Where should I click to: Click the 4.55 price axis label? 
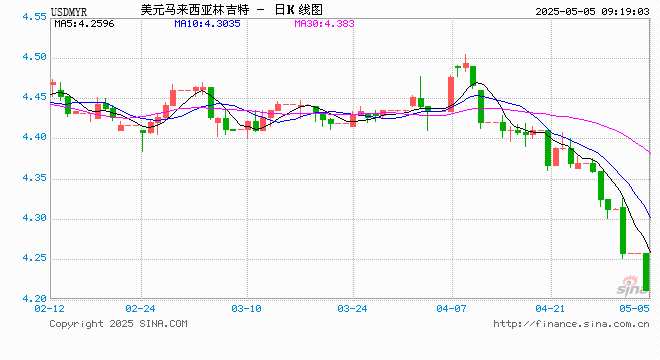[x=35, y=17]
